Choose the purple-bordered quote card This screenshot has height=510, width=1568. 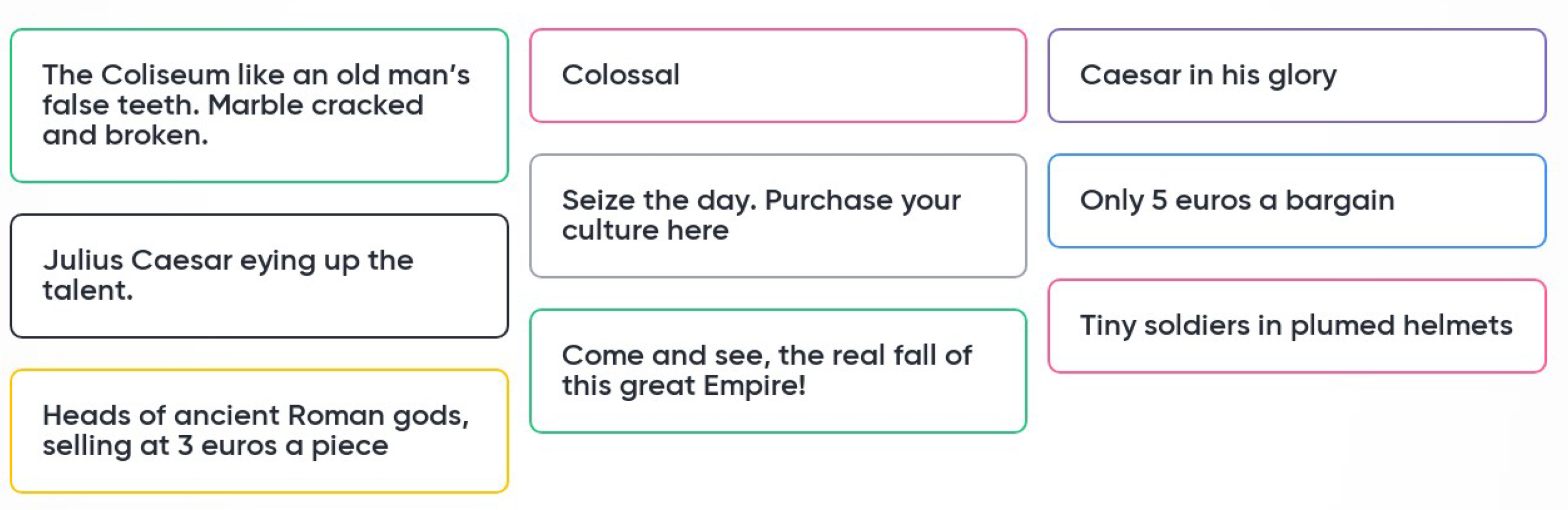pyautogui.click(x=1296, y=76)
